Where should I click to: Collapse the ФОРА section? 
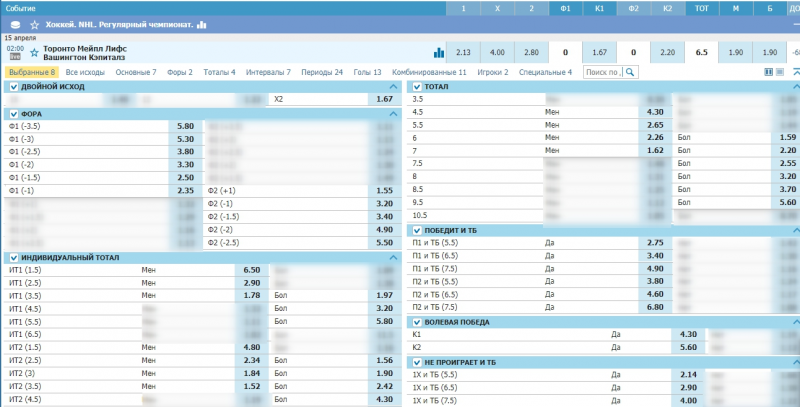tap(394, 114)
